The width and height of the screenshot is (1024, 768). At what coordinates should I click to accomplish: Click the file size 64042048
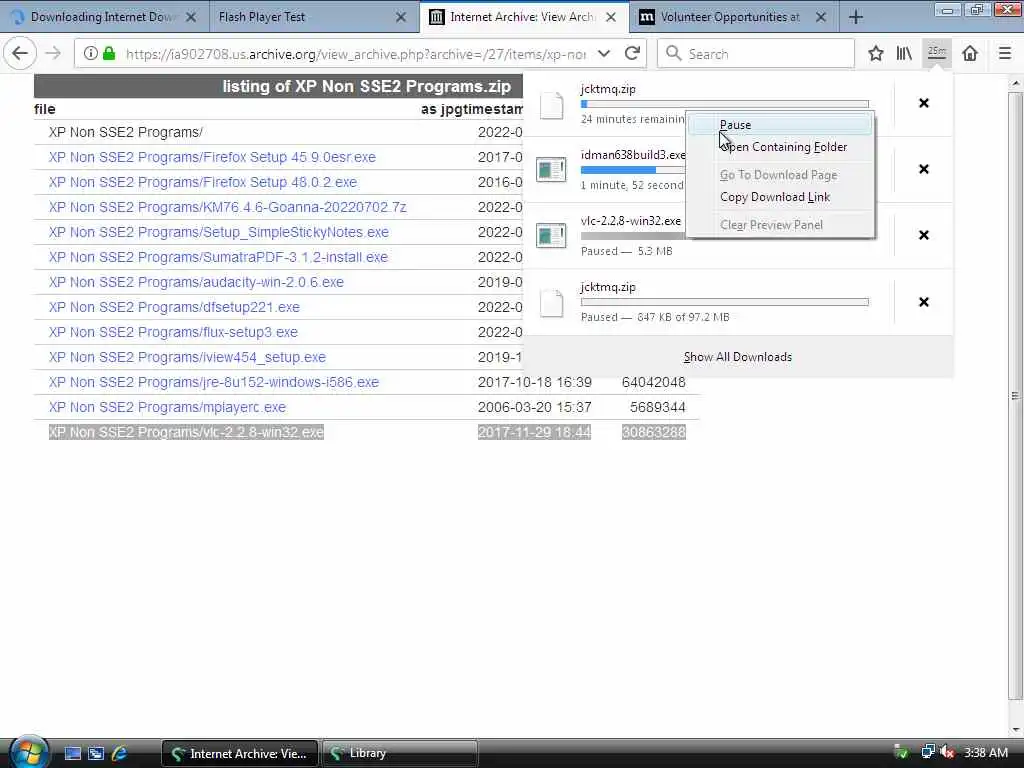(654, 382)
